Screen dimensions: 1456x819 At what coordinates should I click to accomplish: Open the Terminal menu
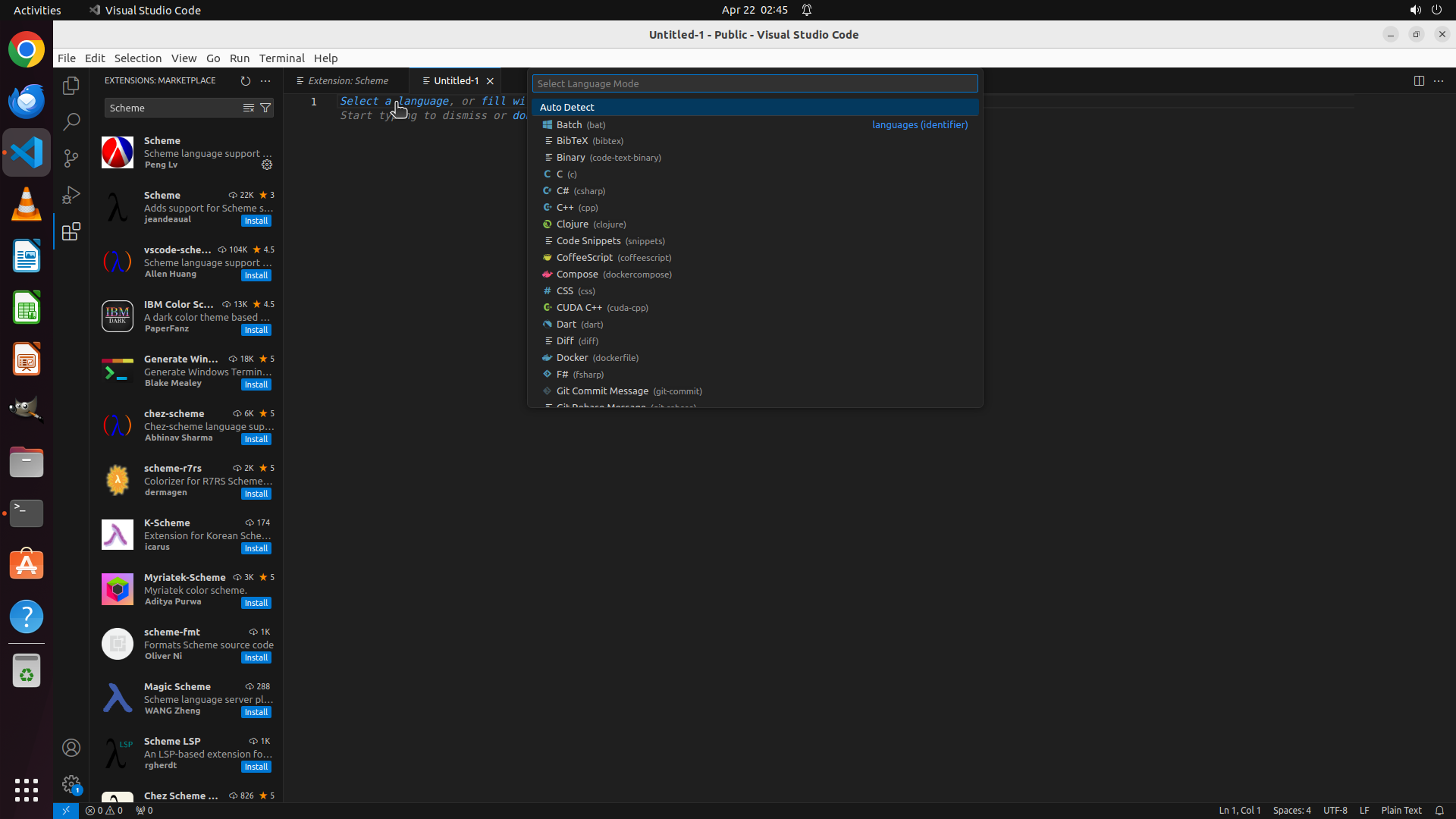point(281,58)
